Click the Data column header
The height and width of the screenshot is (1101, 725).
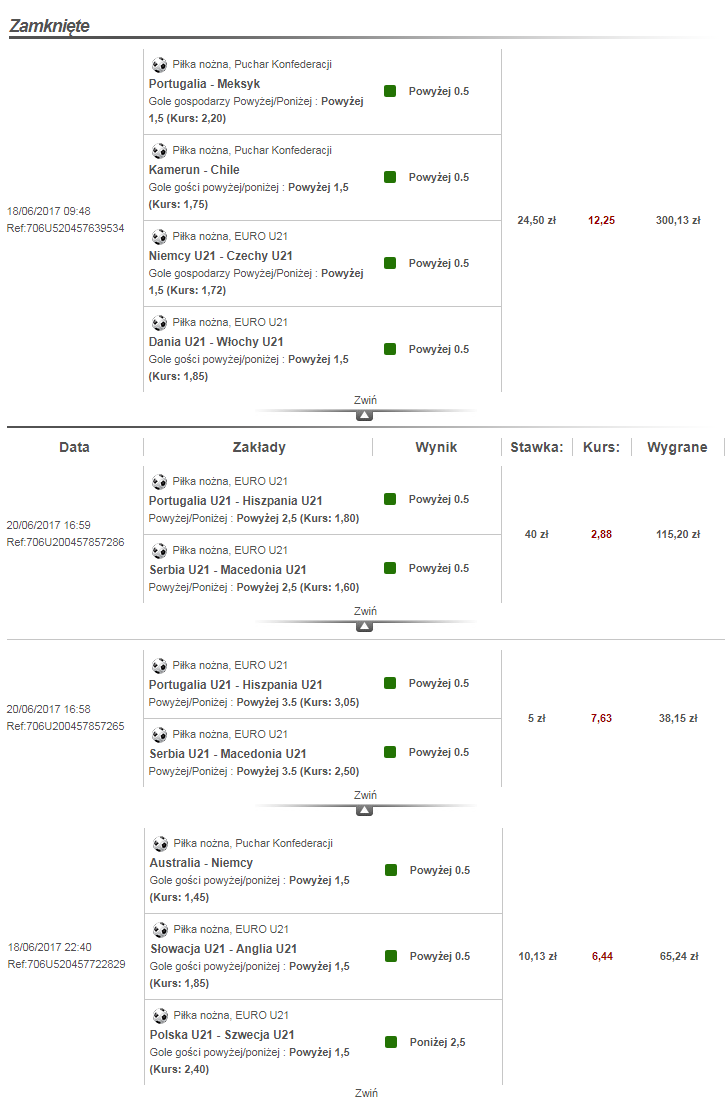pos(74,447)
